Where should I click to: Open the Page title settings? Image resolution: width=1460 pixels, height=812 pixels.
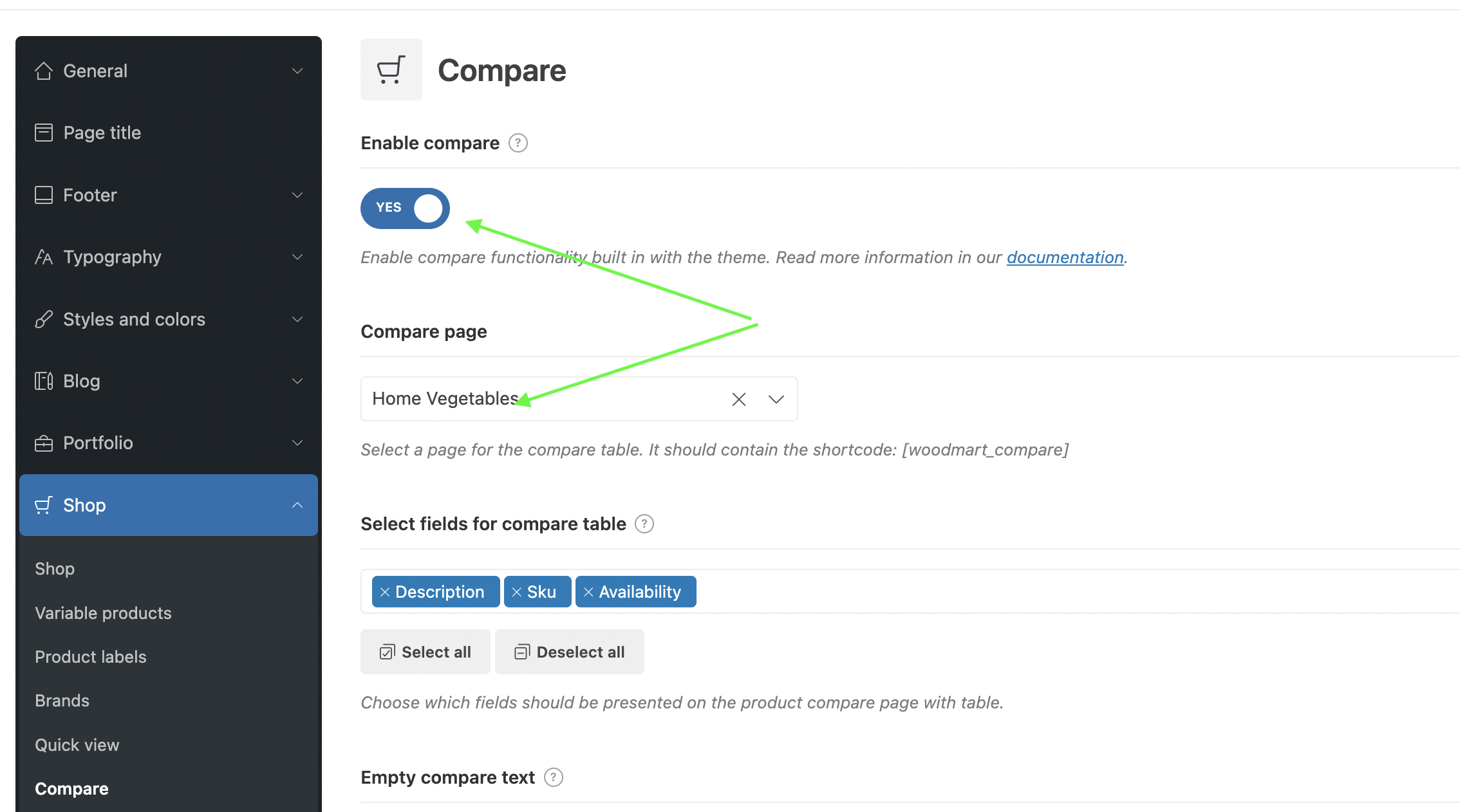click(169, 133)
